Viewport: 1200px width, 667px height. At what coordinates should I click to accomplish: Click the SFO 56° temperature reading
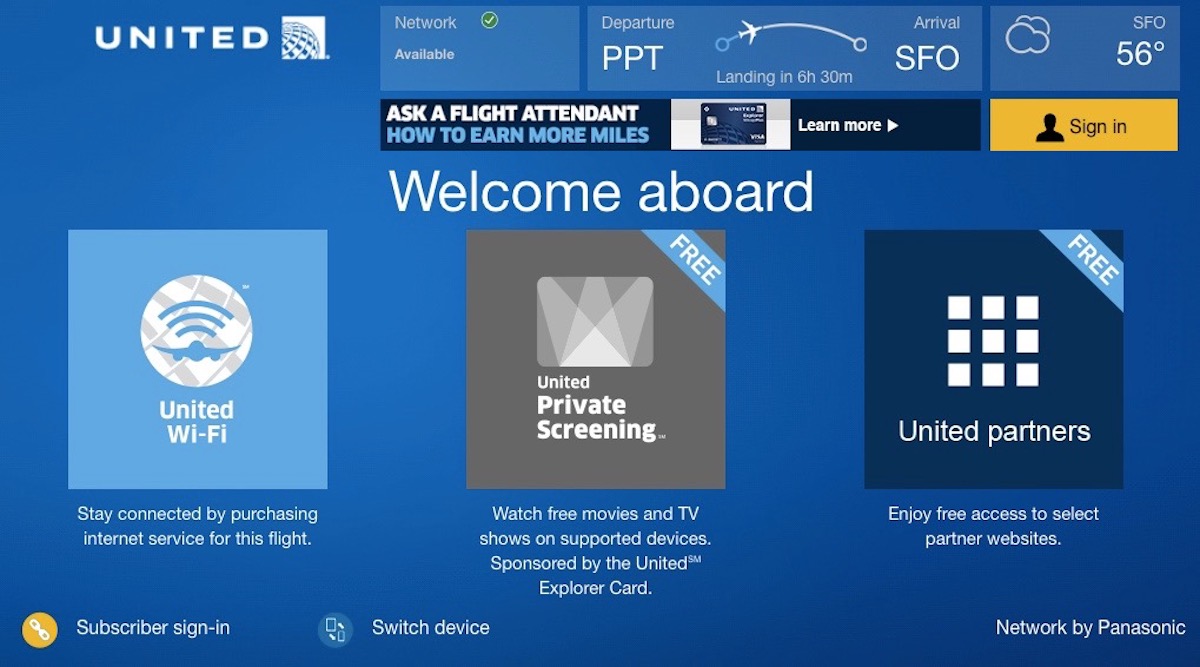pos(1140,53)
